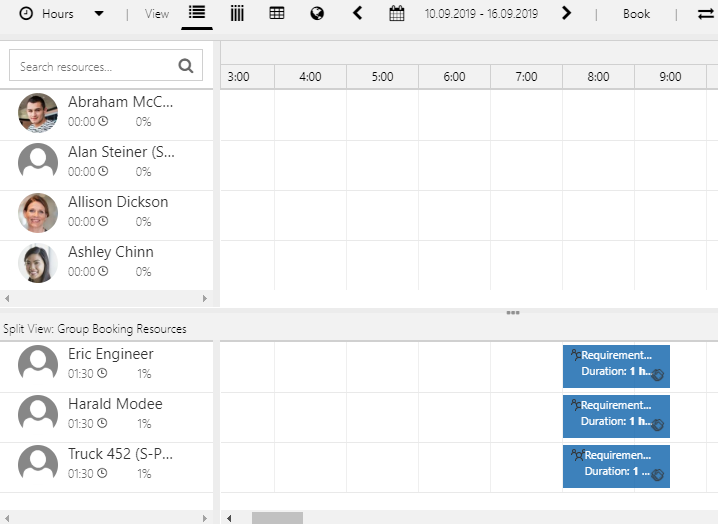Screen dimensions: 718x524
Task: Switch to horizontal list schedule view
Action: [x=197, y=13]
